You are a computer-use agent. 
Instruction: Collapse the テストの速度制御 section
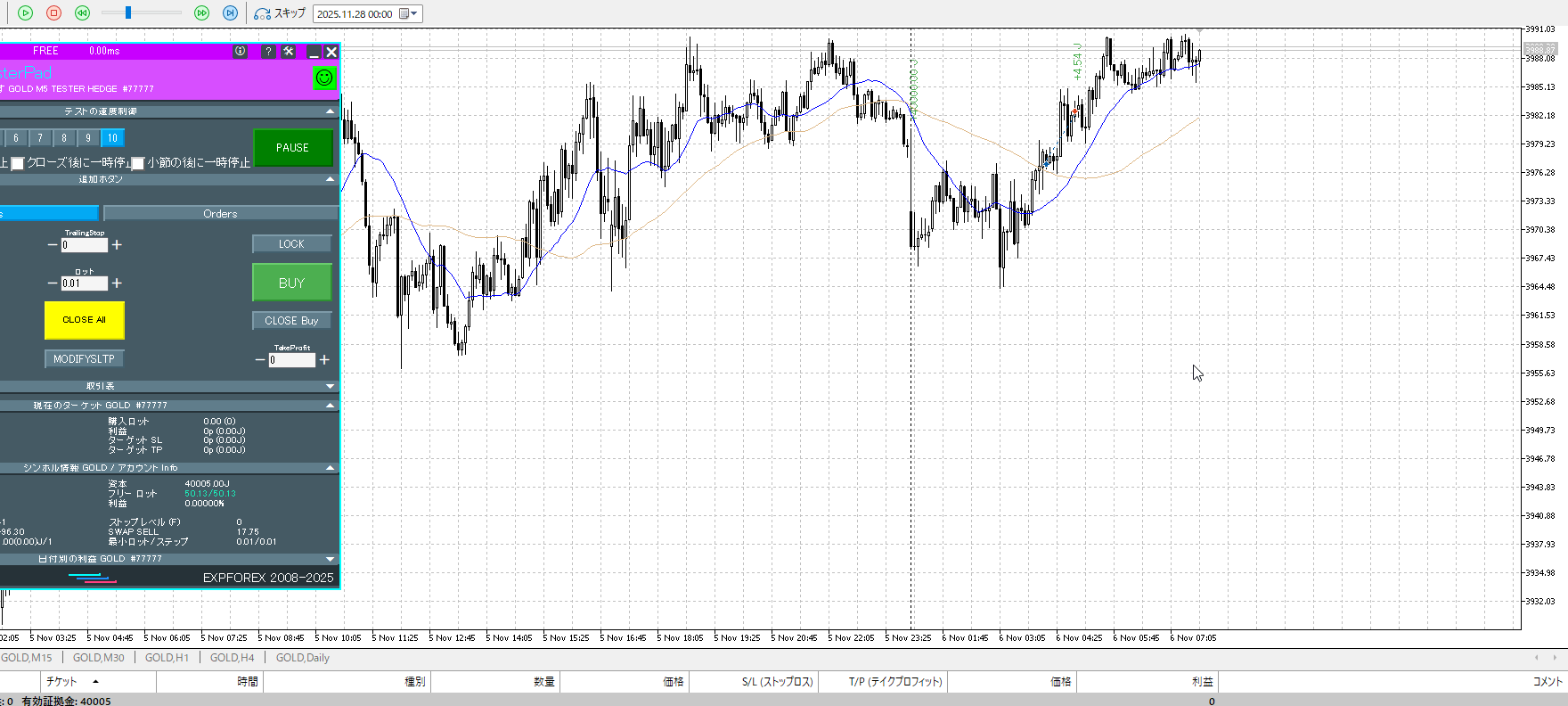pyautogui.click(x=331, y=111)
